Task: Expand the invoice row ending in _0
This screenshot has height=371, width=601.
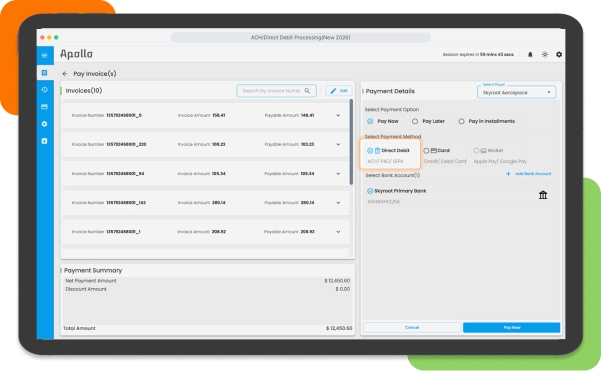Action: pos(338,115)
